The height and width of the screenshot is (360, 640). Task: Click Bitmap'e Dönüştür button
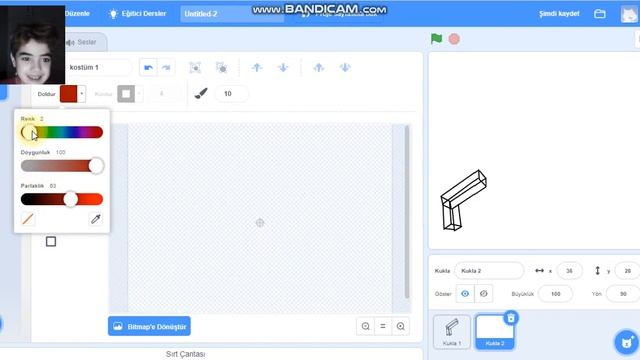pos(149,326)
